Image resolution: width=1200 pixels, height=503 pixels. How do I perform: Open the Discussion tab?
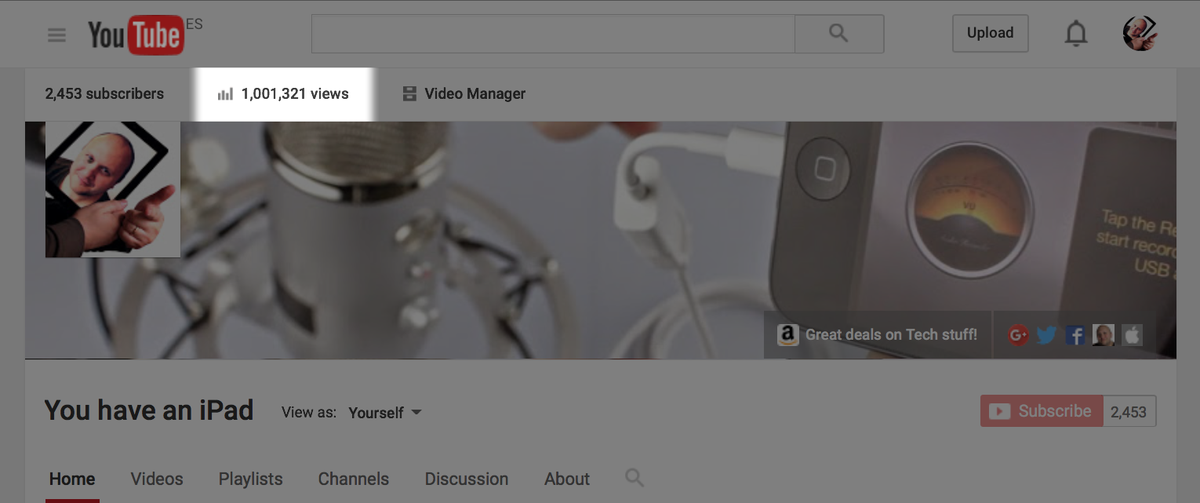pos(466,479)
